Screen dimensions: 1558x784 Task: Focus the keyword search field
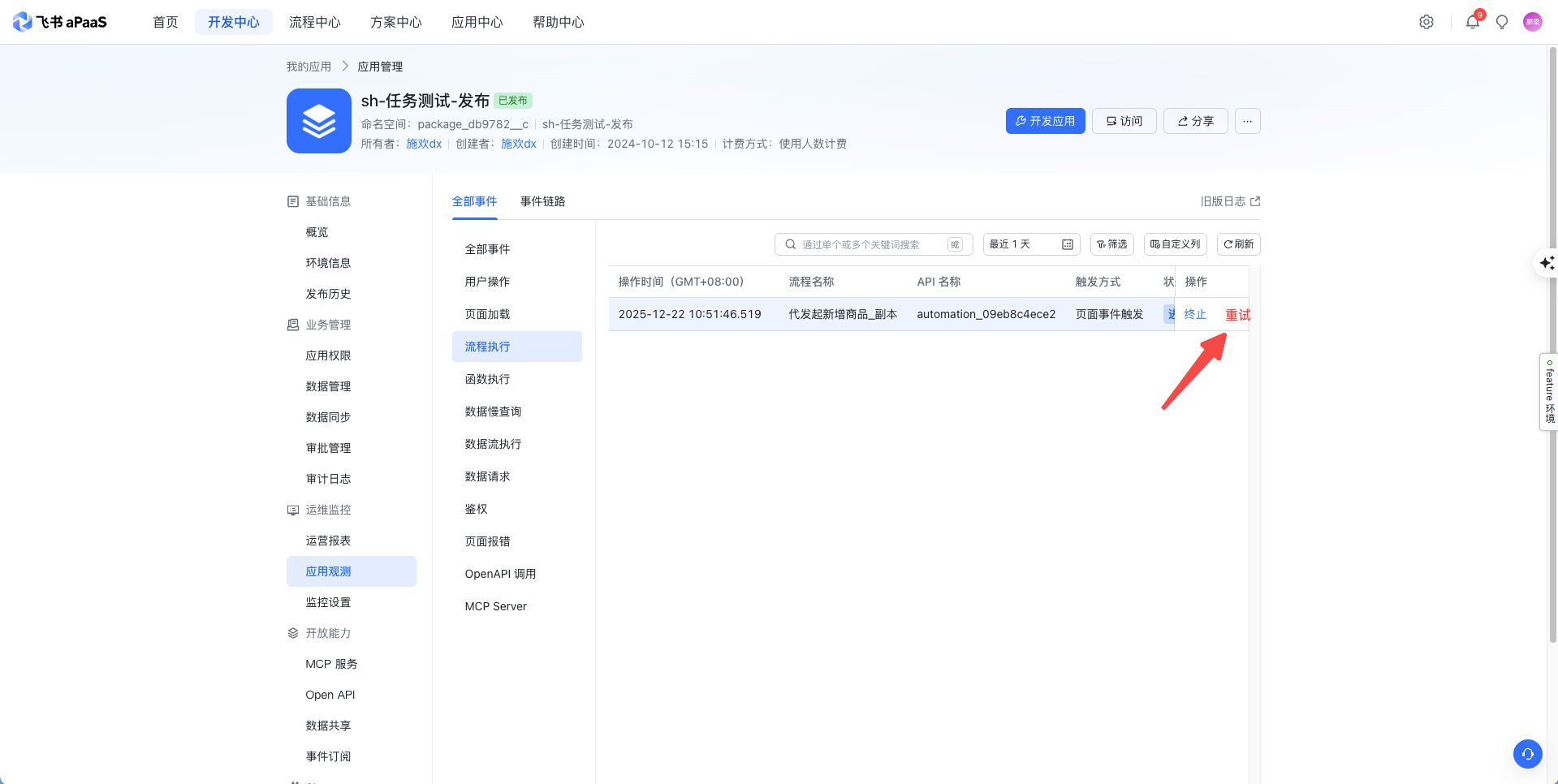coord(874,244)
